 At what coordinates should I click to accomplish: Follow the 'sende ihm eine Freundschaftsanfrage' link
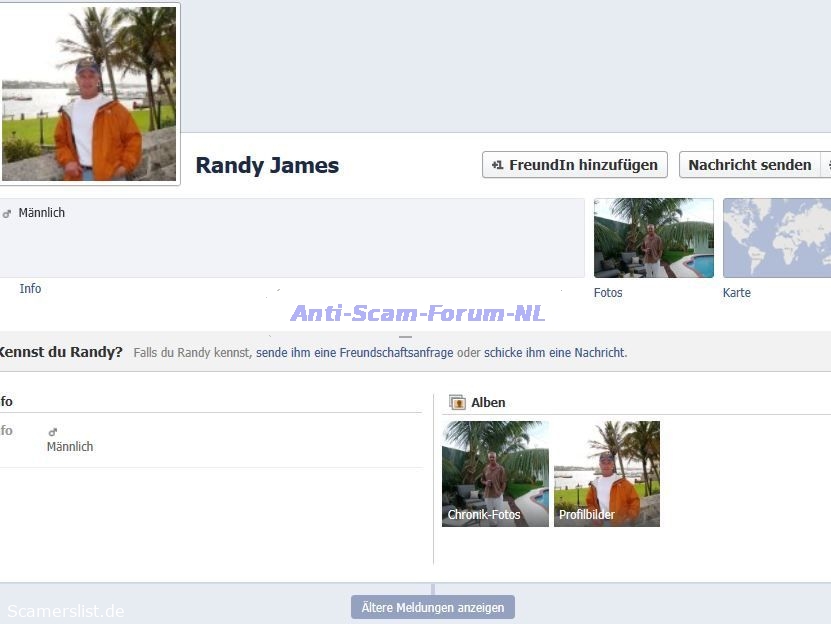pyautogui.click(x=354, y=353)
